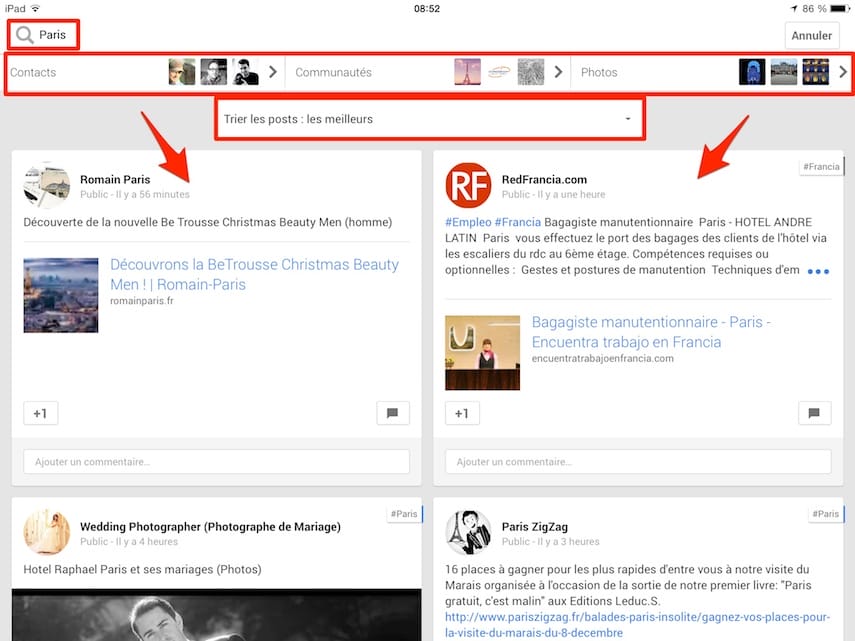
Task: Give +1 to RedFrancia's post
Action: pyautogui.click(x=462, y=412)
